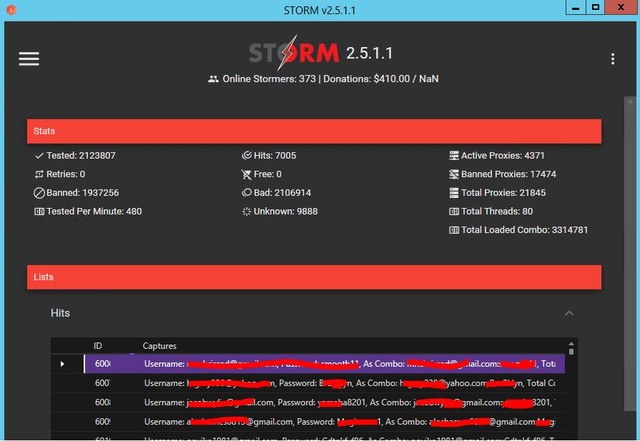Click 'Retries: 0' stat
640x441 pixels.
click(x=65, y=174)
